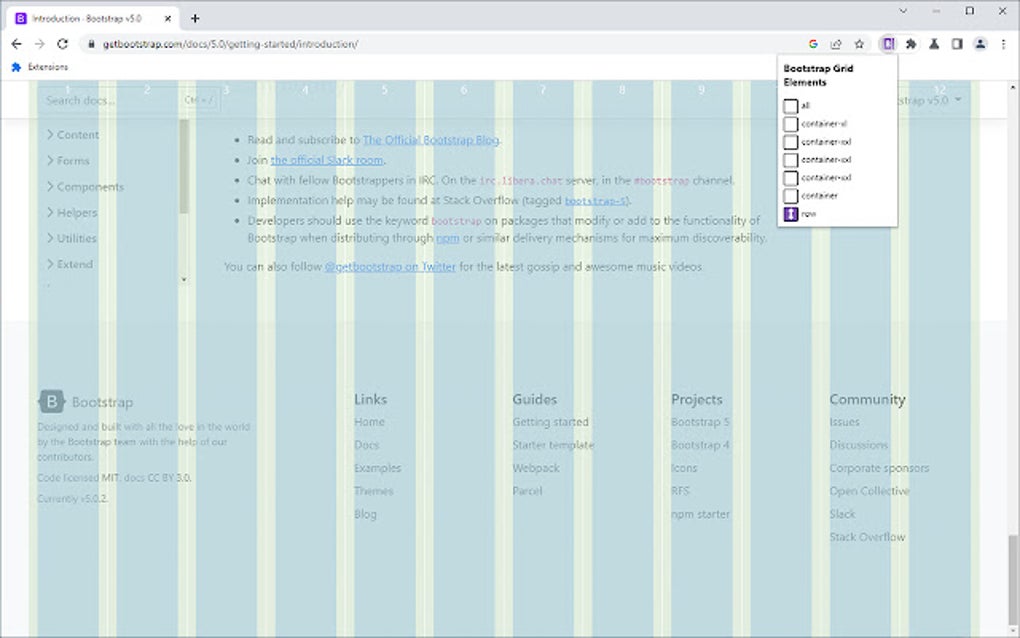The width and height of the screenshot is (1020, 638).
Task: Check the "container" checkbox above row
Action: click(x=790, y=196)
